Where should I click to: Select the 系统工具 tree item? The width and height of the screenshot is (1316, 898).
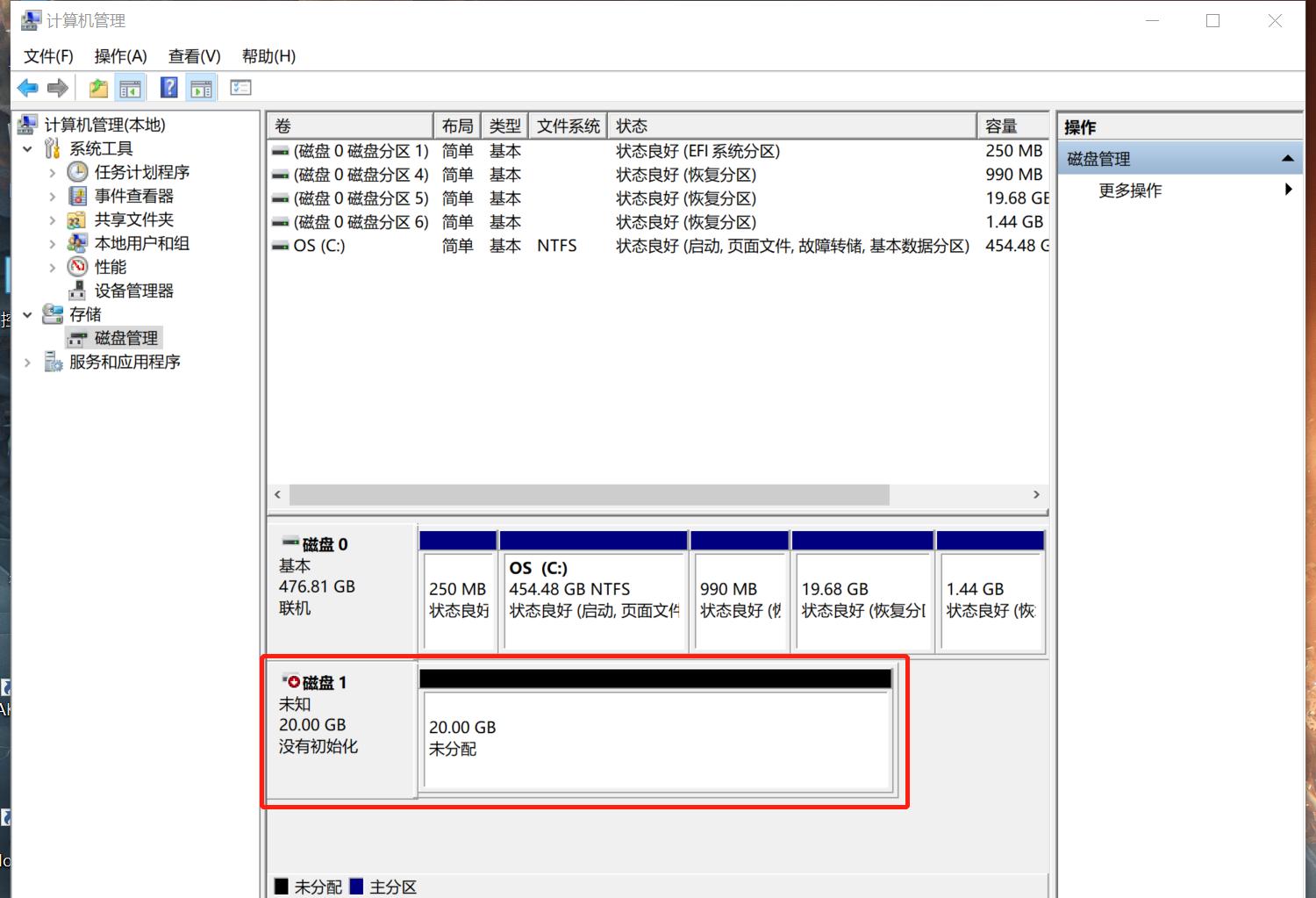tap(101, 148)
